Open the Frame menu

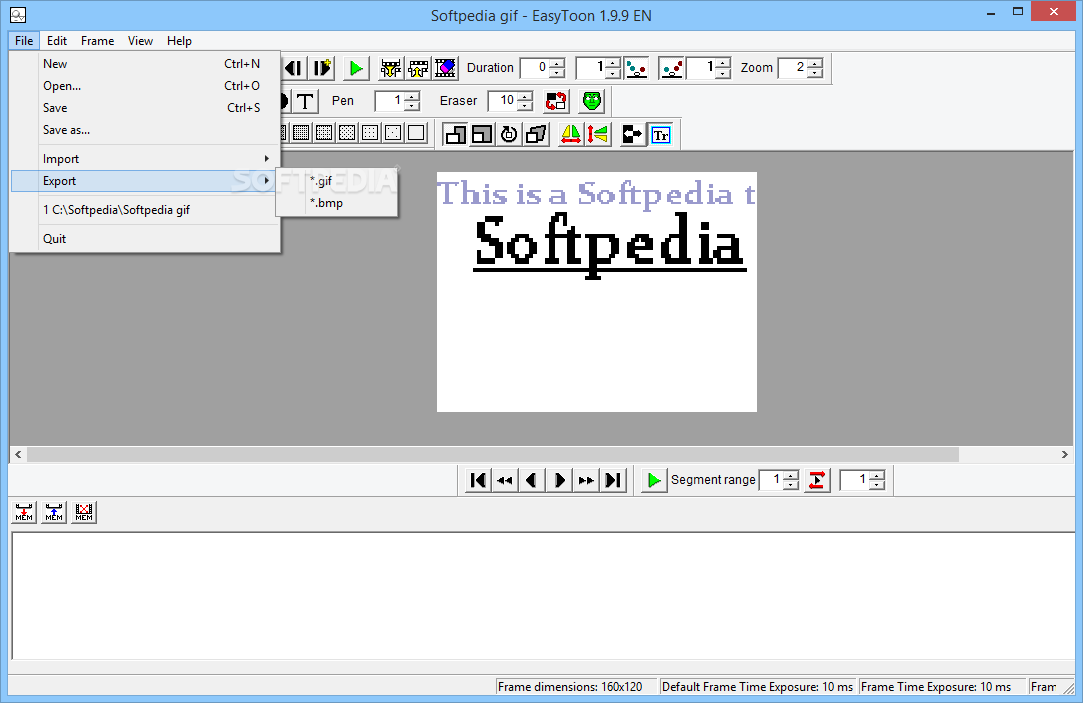click(97, 41)
